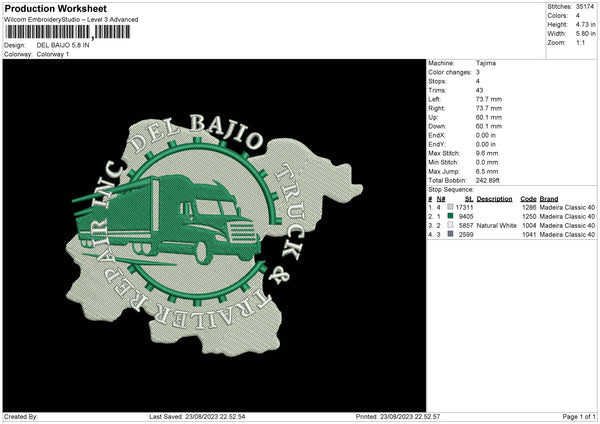600x424 pixels.
Task: Click the Up value 60.1 mm
Action: pos(489,117)
